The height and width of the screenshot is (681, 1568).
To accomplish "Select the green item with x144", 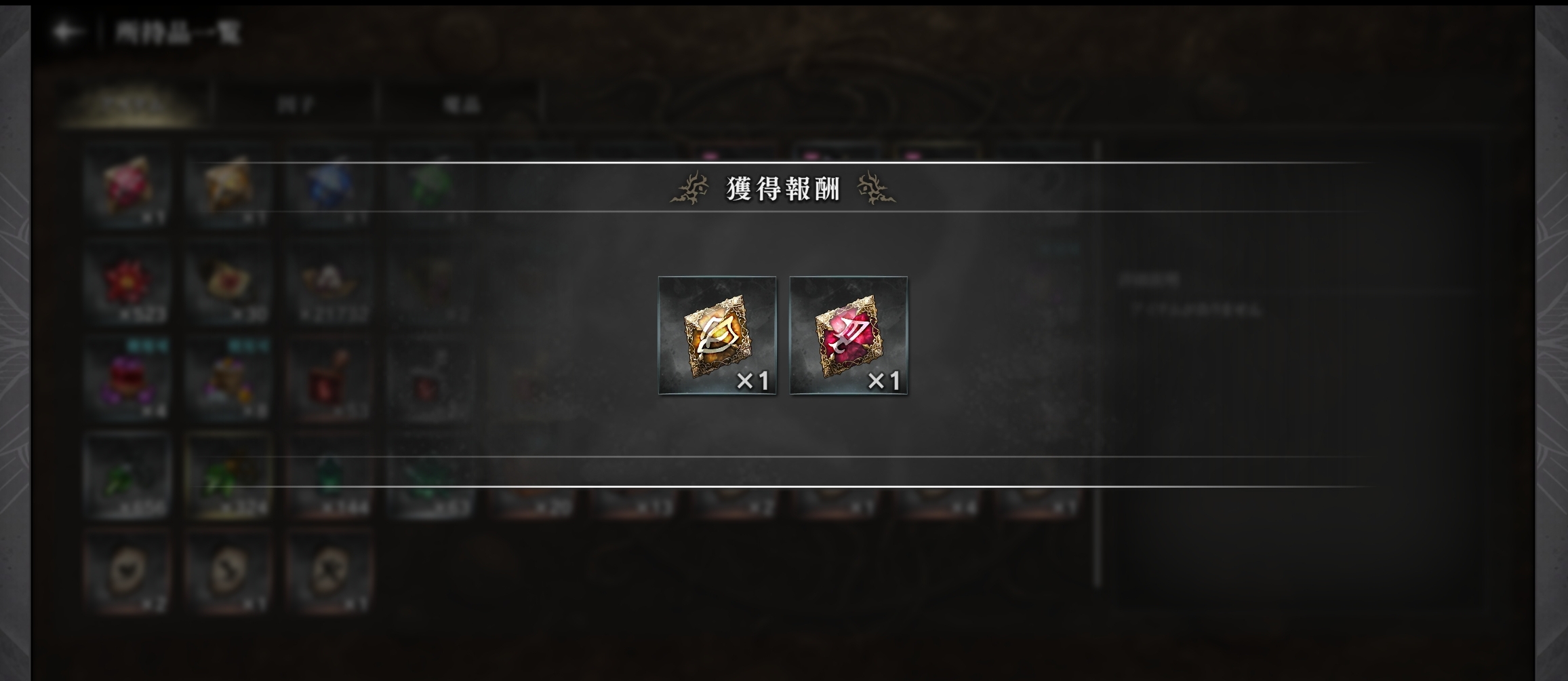I will tap(329, 476).
